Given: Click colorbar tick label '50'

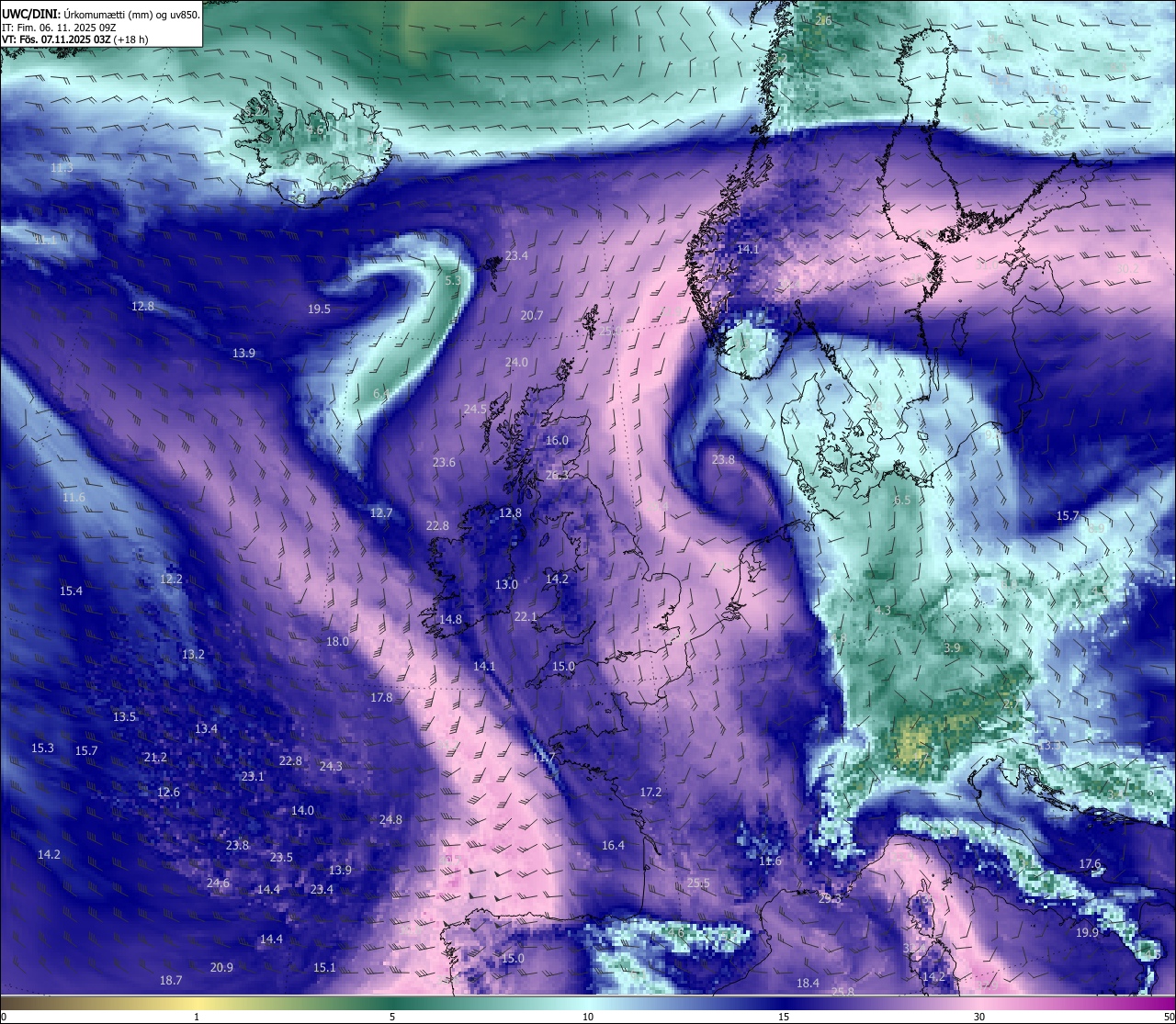Looking at the screenshot, I should coord(1168,1017).
